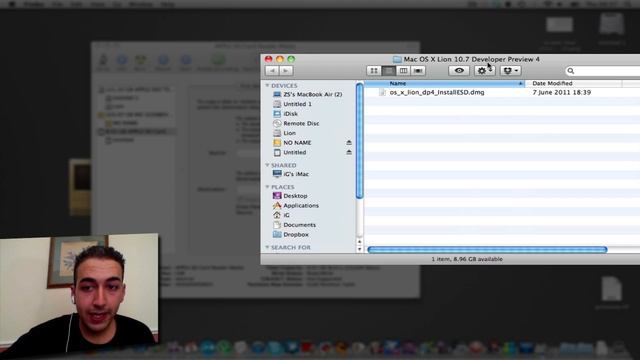Viewport: 640px width, 360px height.
Task: Click the Quick Look eye button
Action: pyautogui.click(x=459, y=71)
